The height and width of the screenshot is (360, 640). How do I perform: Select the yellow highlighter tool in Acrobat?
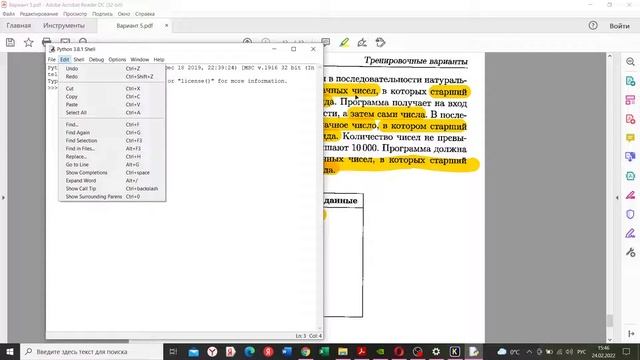point(344,42)
